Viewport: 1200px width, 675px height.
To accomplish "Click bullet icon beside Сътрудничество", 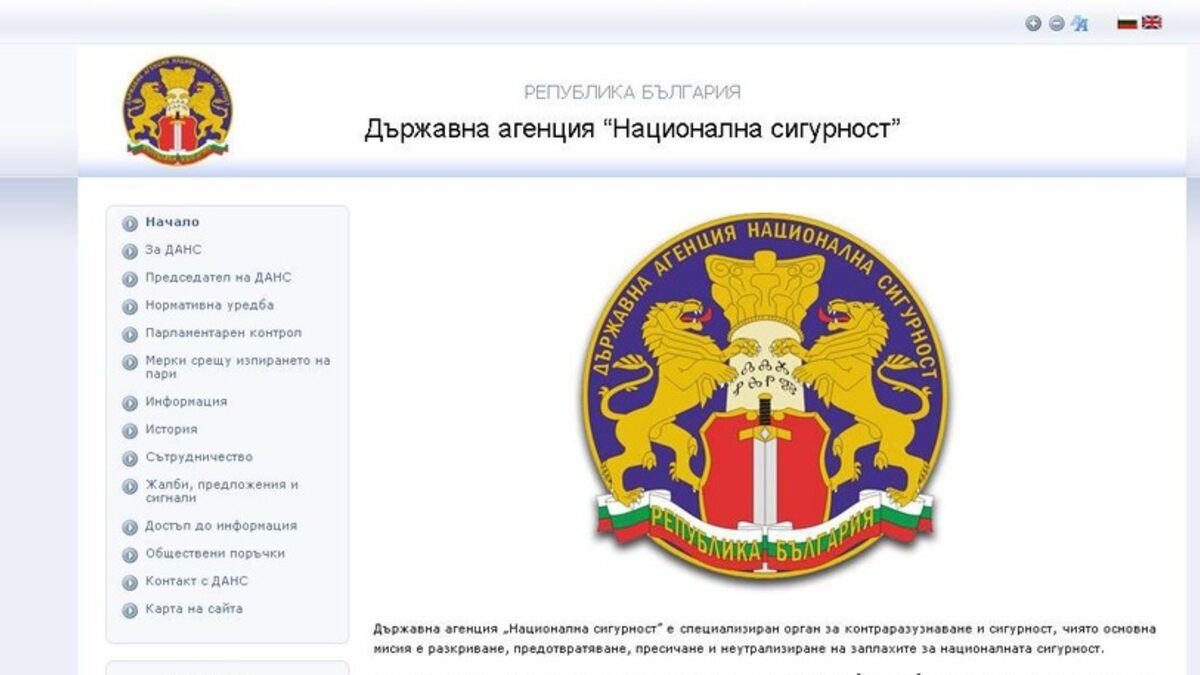I will pos(129,459).
